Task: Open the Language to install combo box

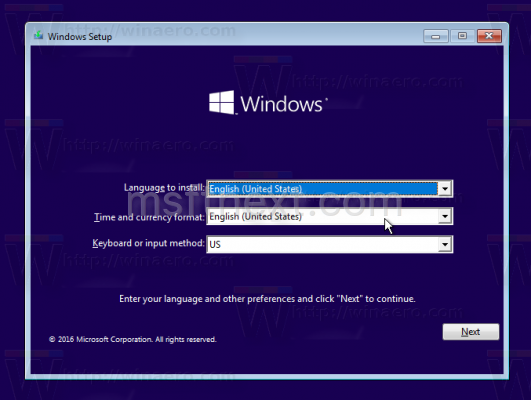Action: coord(330,189)
